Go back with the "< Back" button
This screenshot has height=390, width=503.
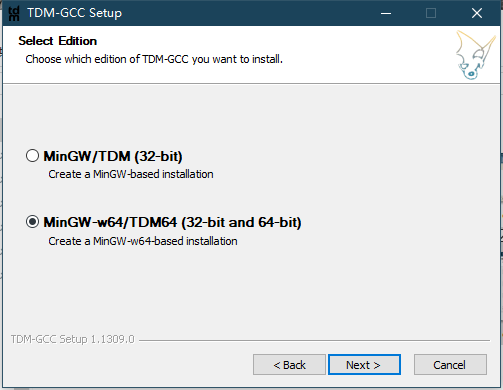point(289,365)
